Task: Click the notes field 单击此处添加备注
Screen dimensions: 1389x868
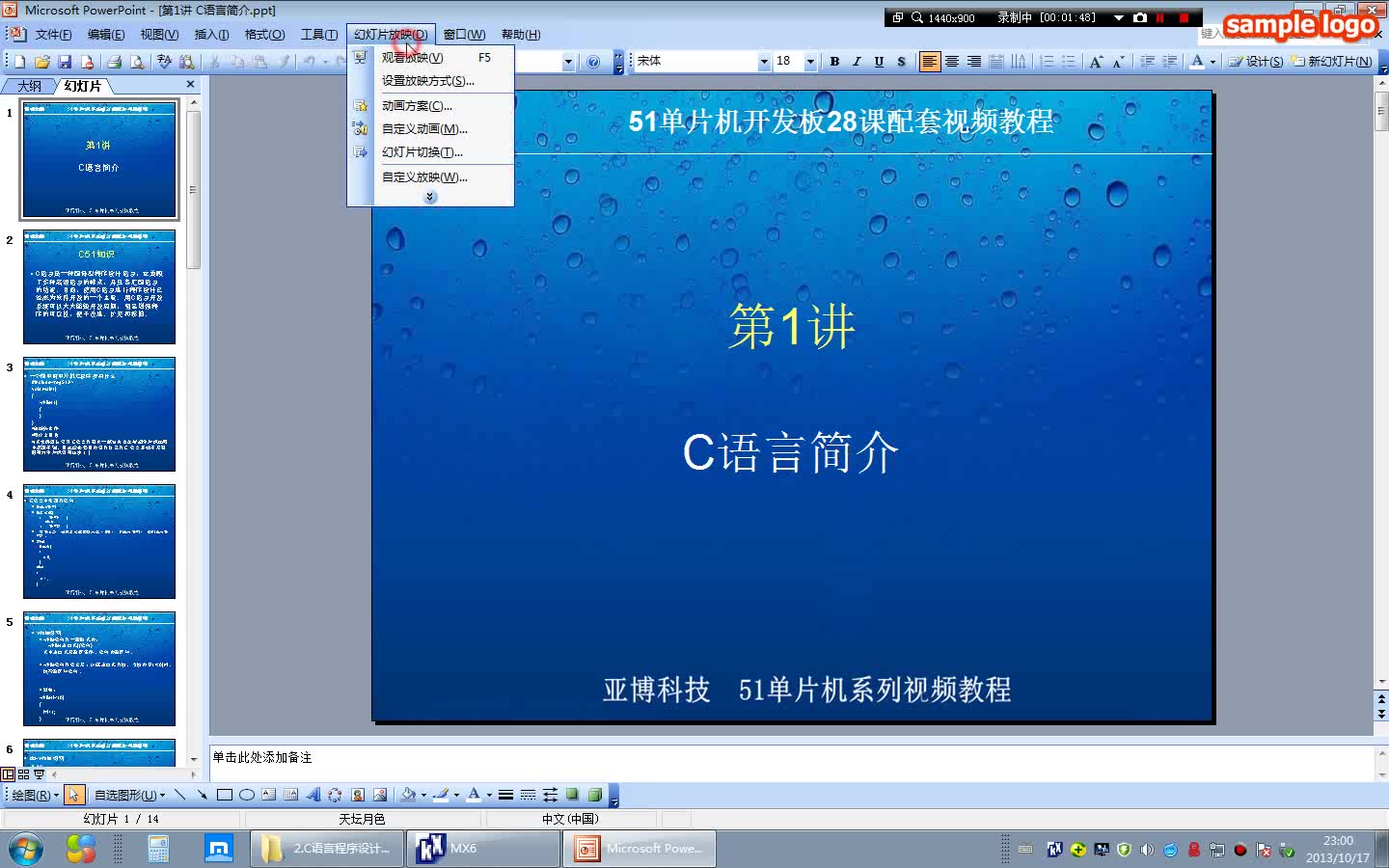Action: [x=792, y=763]
